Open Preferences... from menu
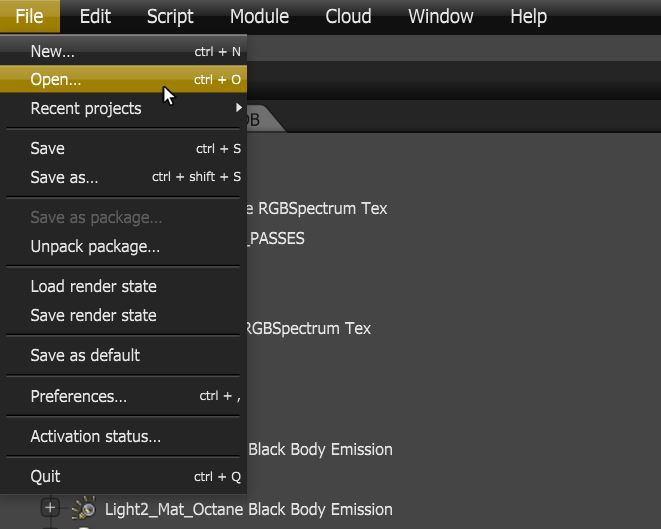Viewport: 661px width, 529px height. pos(124,396)
